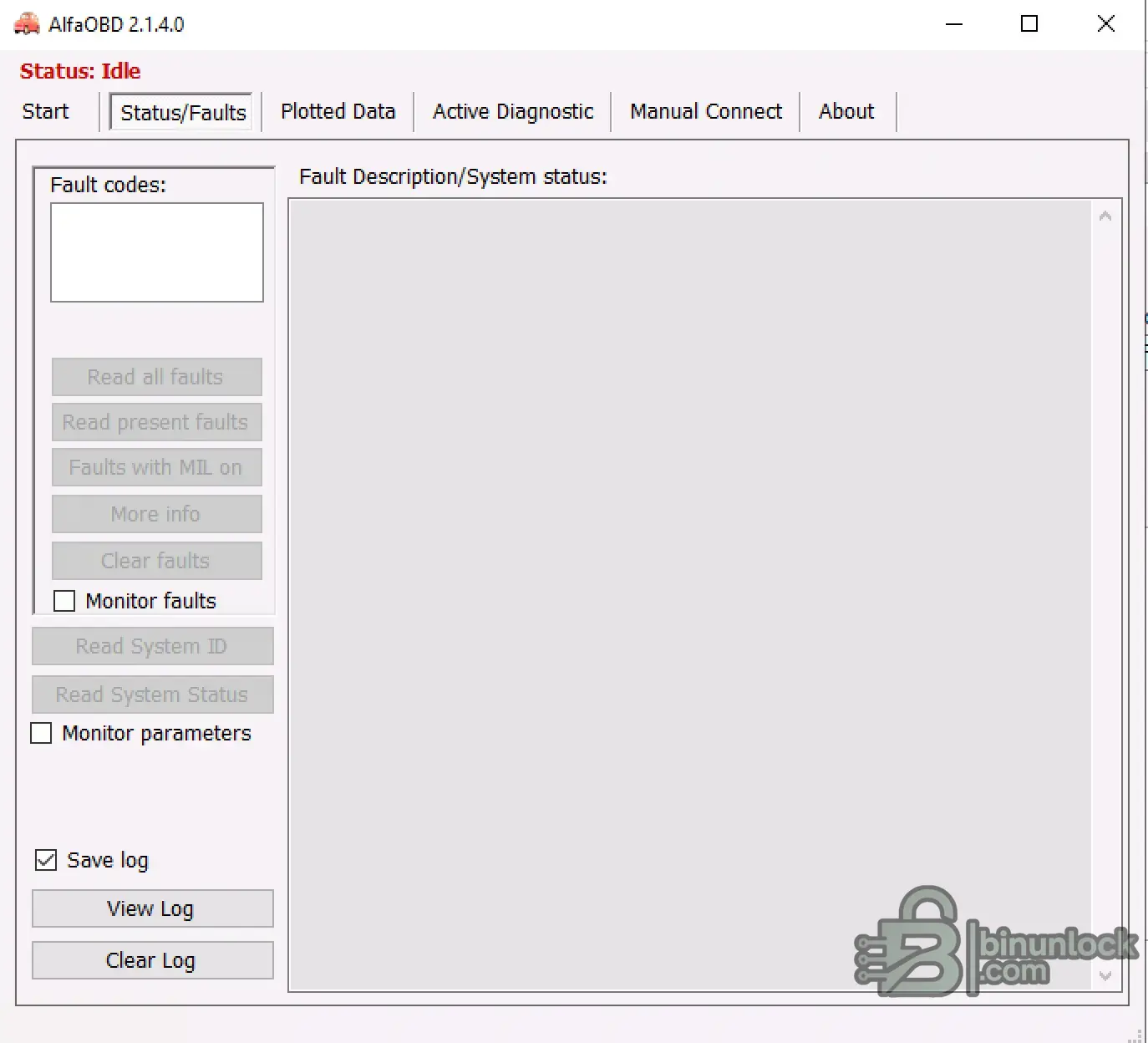1148x1043 pixels.
Task: Click inside the Fault codes list box
Action: click(x=157, y=252)
